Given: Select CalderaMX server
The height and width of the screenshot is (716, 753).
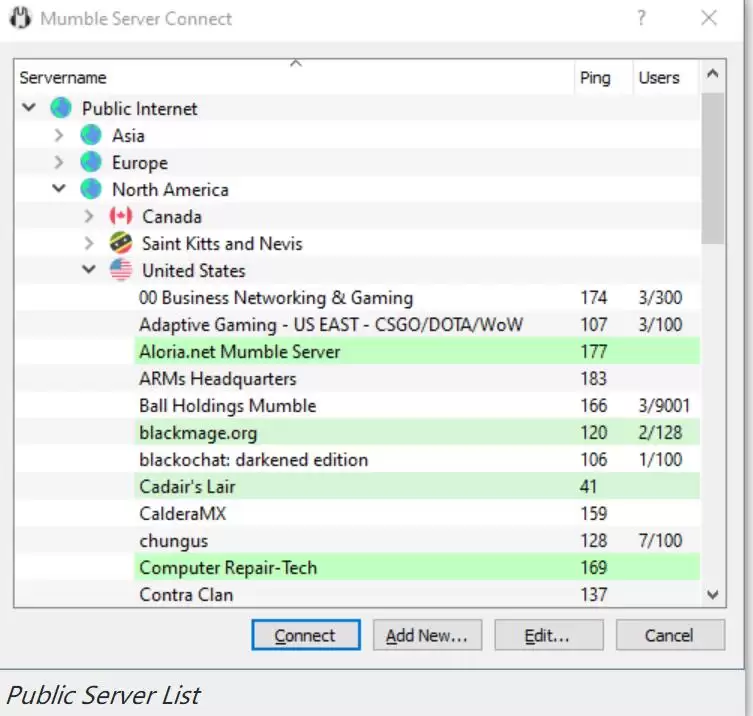Looking at the screenshot, I should 417,513.
